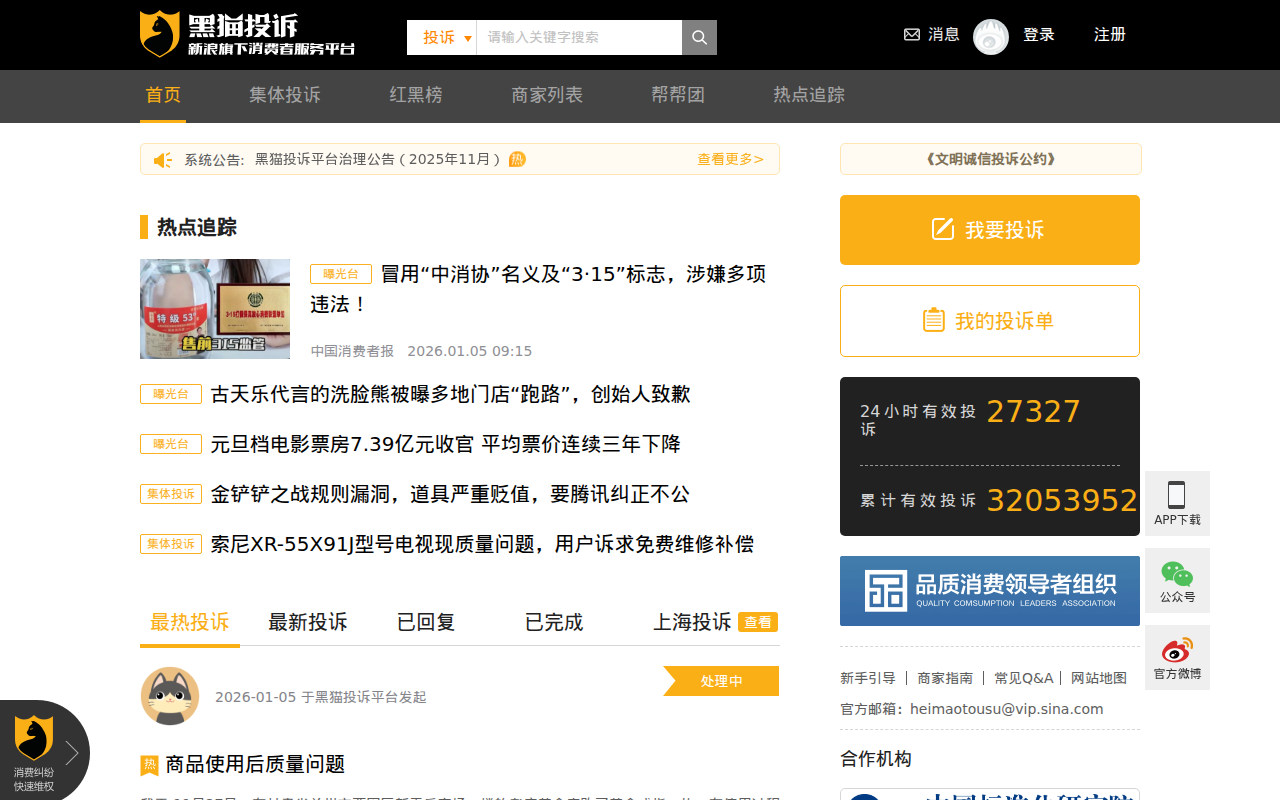Click the announcement speaker icon
Viewport: 1280px width, 800px height.
coord(163,158)
